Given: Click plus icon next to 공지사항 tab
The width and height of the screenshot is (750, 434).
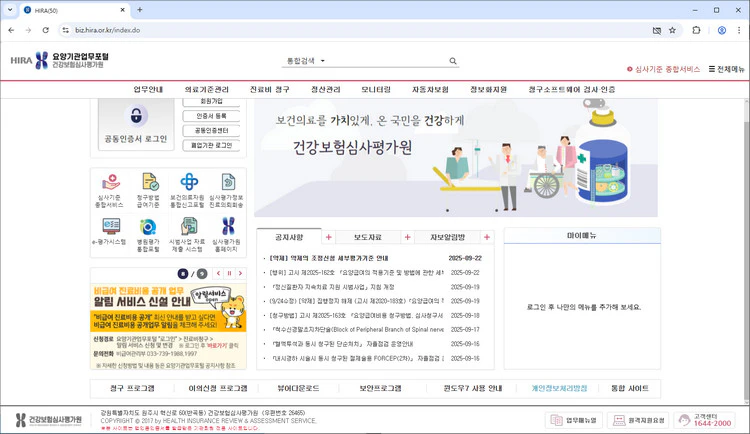Looking at the screenshot, I should 329,237.
